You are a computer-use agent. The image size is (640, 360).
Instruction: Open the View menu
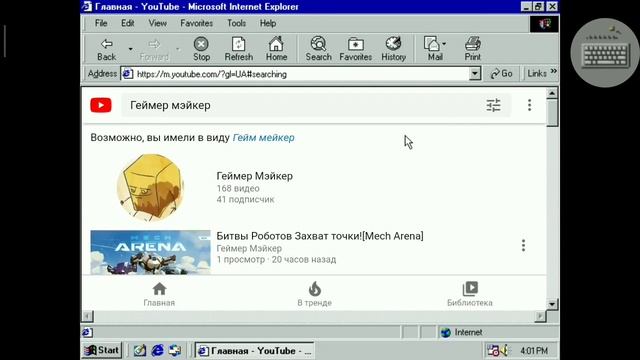coord(157,23)
